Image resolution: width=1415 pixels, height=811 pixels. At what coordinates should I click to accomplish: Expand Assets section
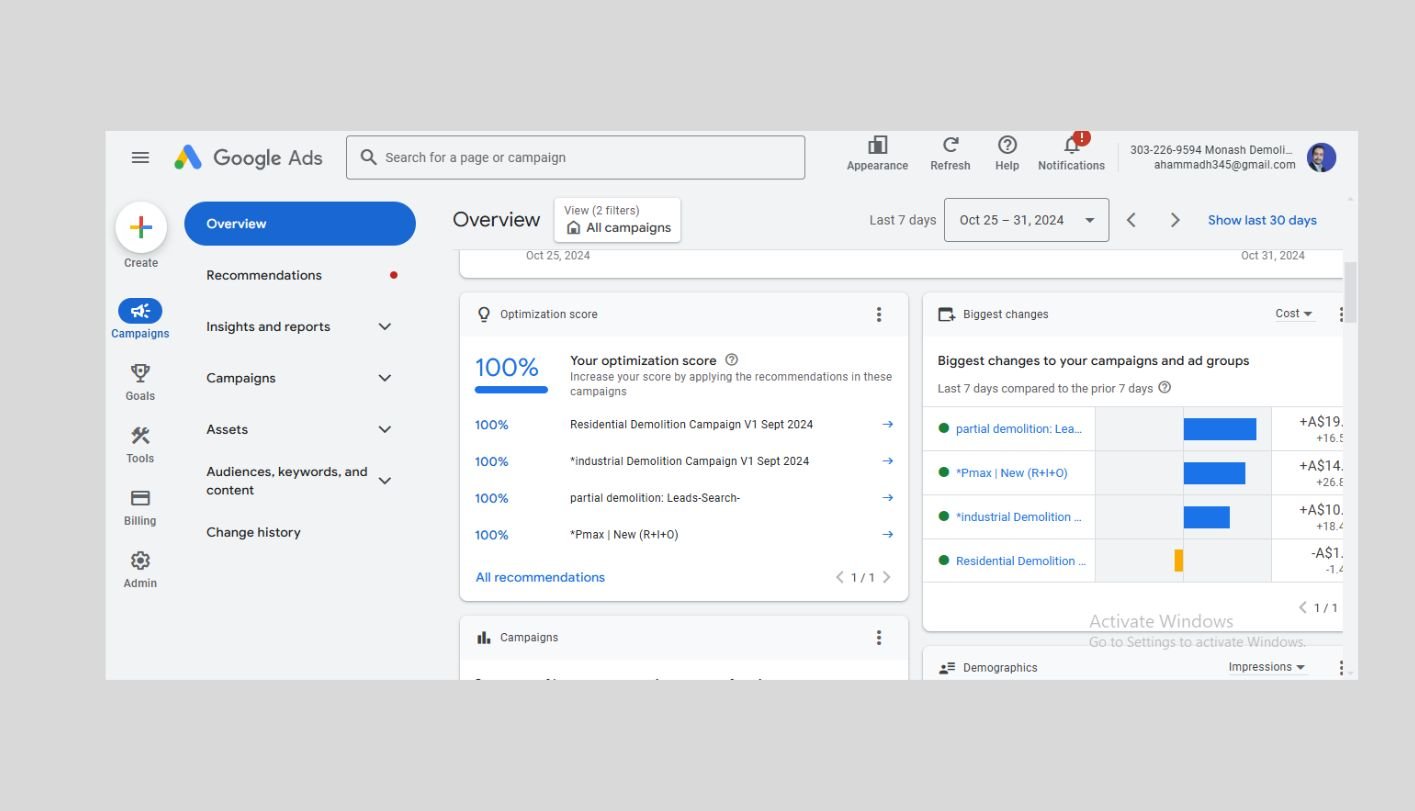[x=384, y=429]
